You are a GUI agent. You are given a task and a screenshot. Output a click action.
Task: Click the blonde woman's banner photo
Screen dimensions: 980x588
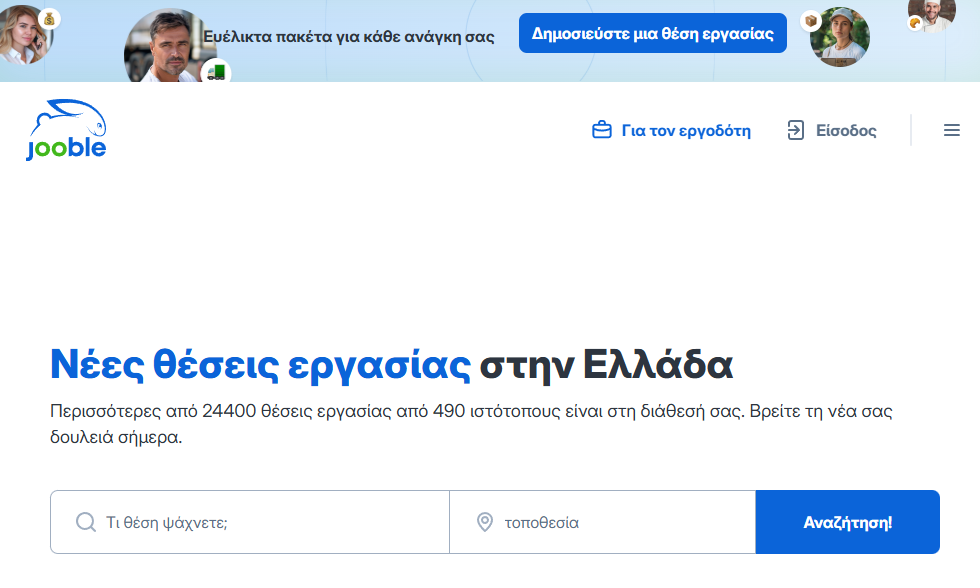[x=25, y=35]
